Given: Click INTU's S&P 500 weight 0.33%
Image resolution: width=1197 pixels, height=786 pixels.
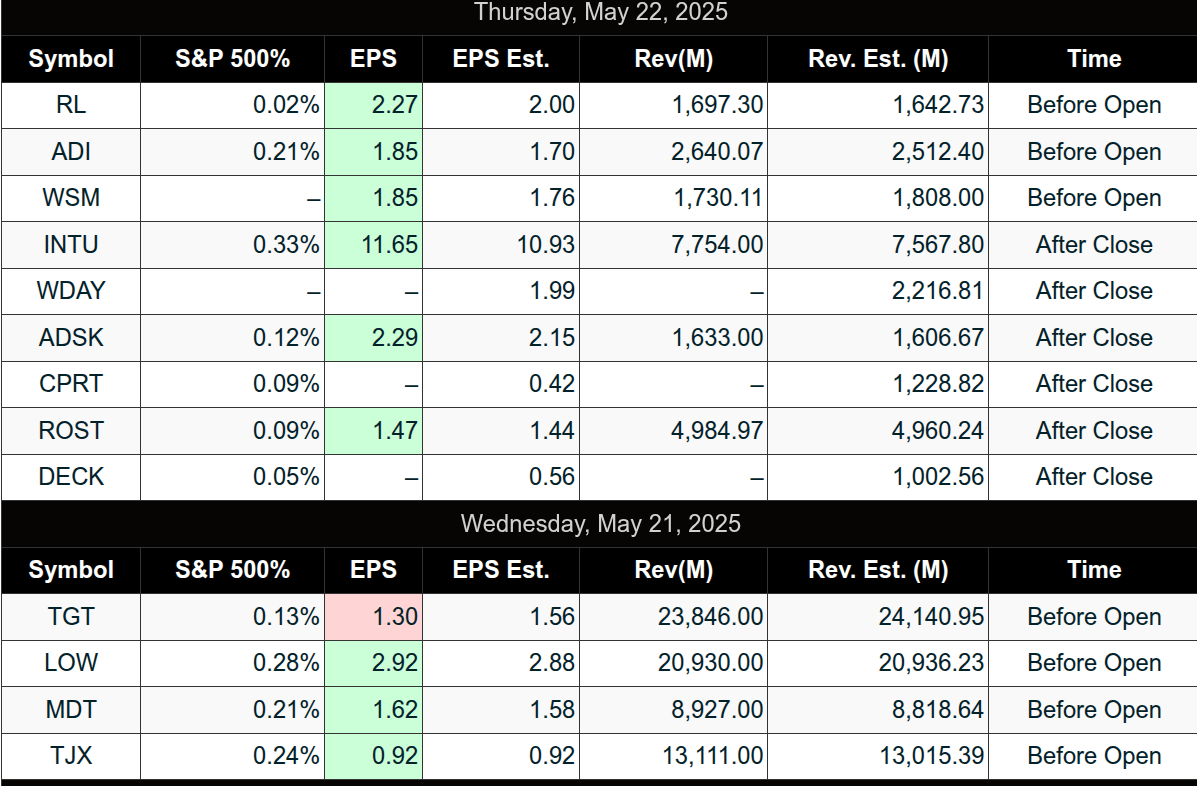Looking at the screenshot, I should (286, 244).
